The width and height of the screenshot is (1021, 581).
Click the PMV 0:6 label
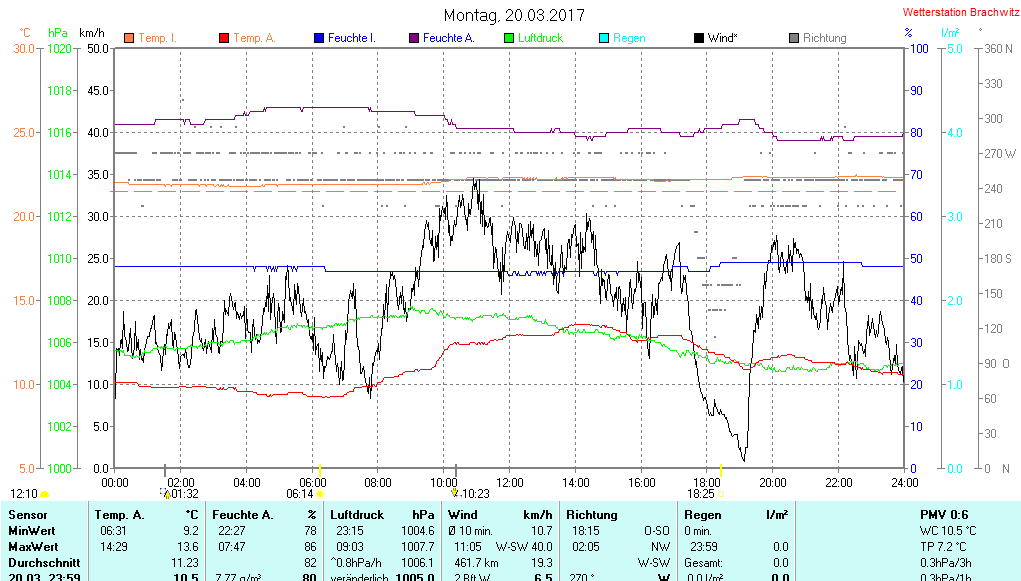coord(943,514)
